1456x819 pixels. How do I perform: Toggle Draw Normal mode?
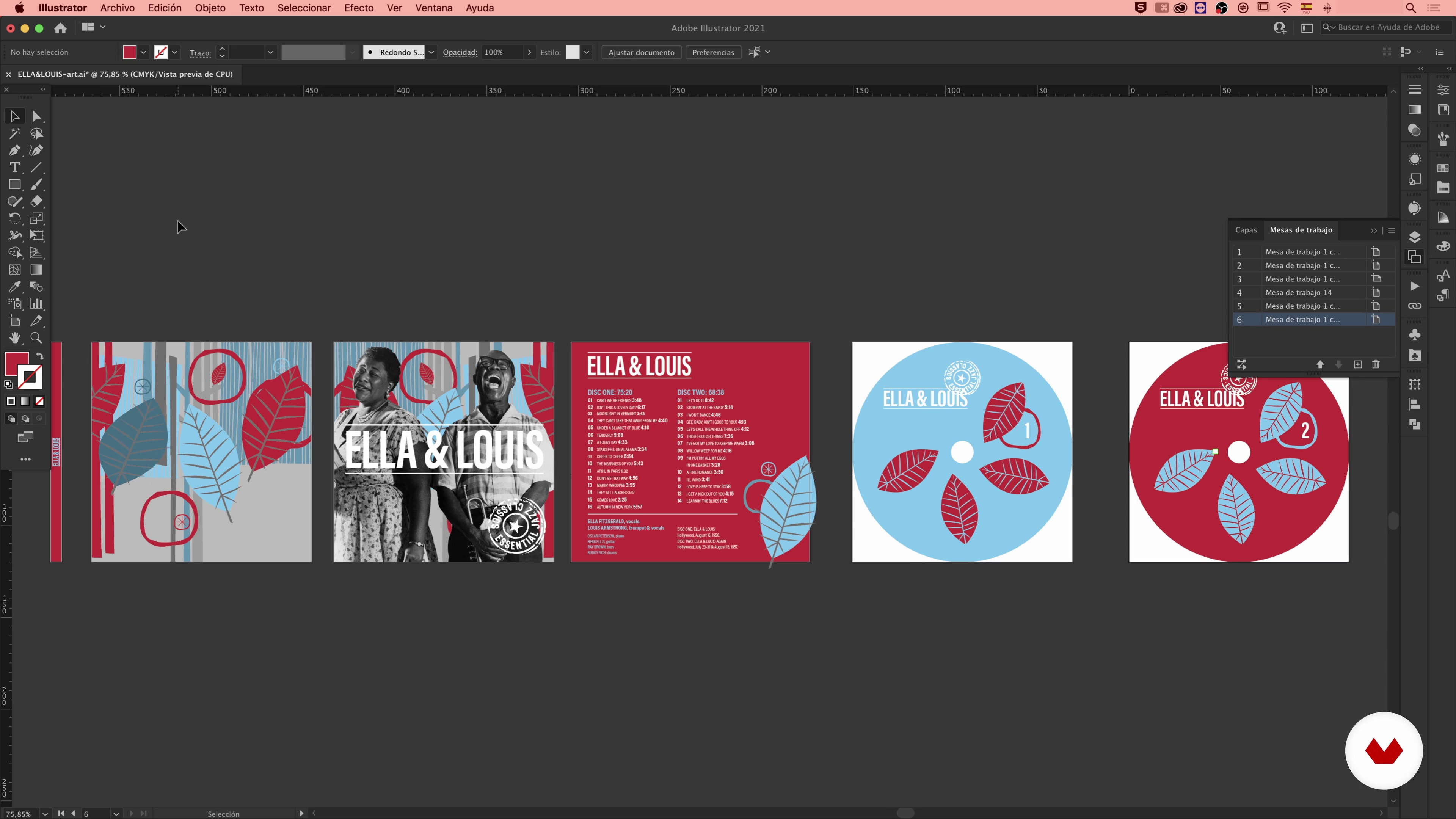coord(11,419)
